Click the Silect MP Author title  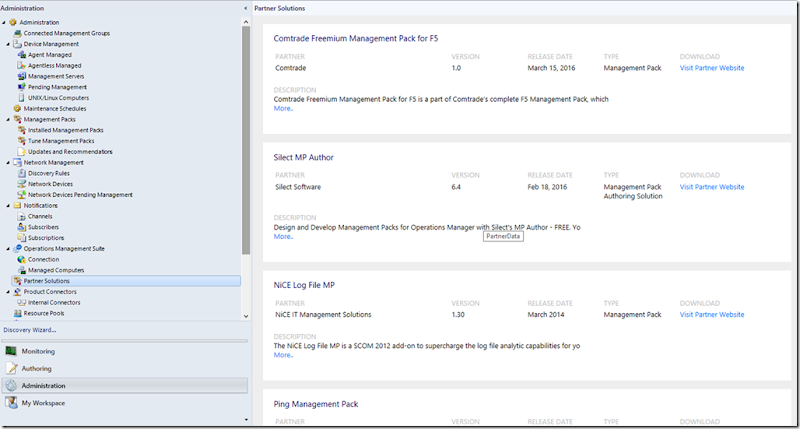tap(304, 157)
